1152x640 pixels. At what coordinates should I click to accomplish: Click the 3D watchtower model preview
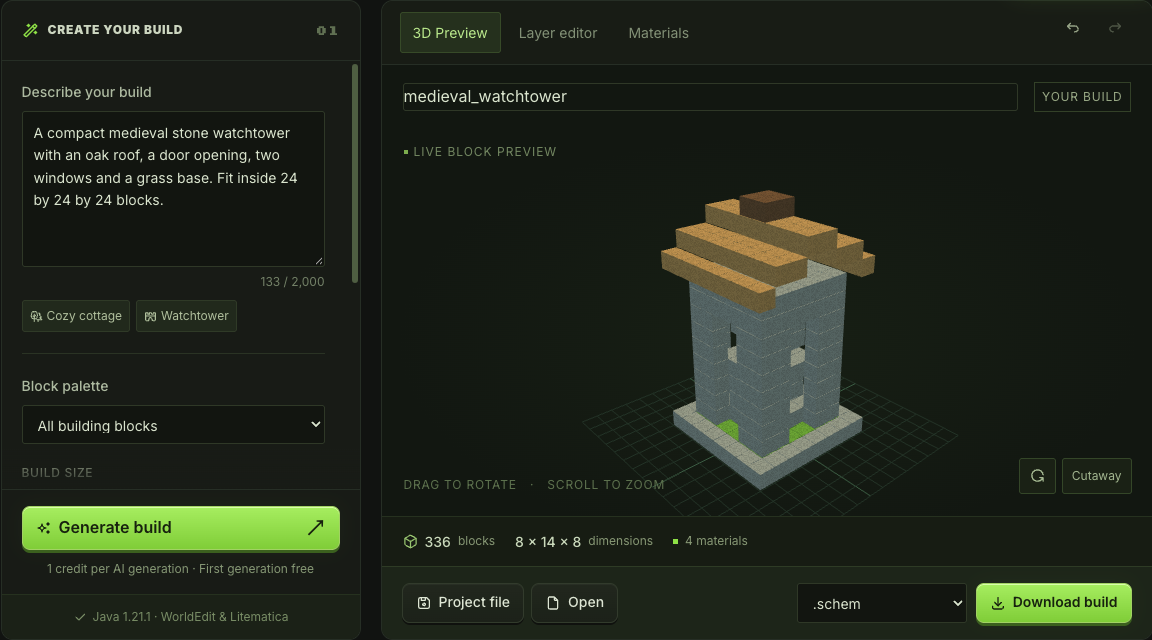tap(768, 338)
